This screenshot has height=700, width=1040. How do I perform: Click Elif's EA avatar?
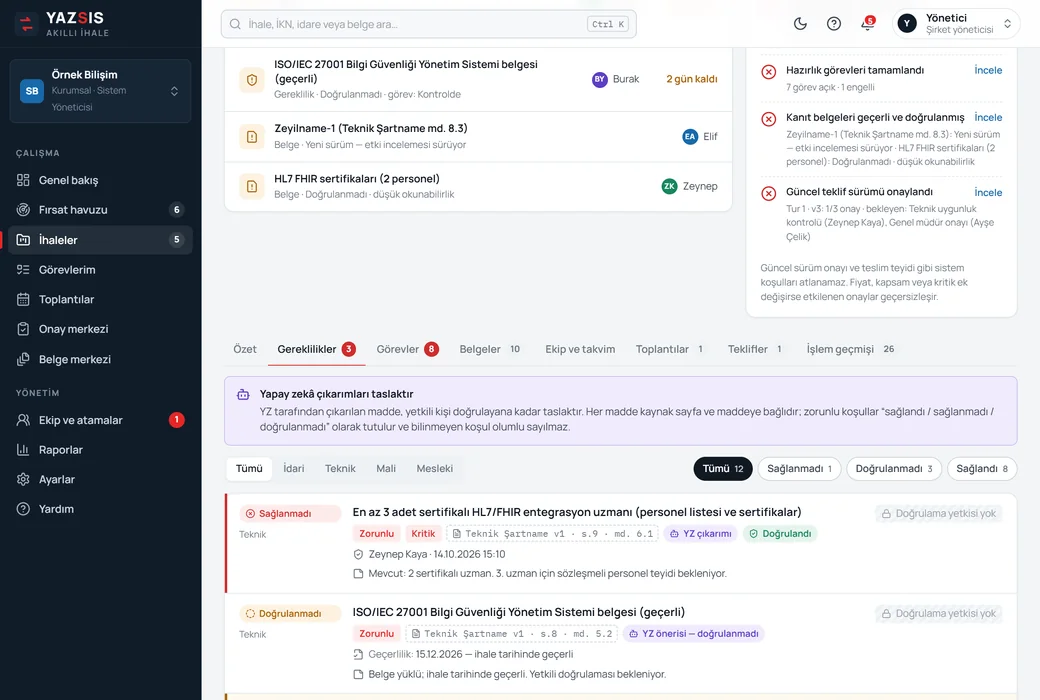(x=690, y=136)
